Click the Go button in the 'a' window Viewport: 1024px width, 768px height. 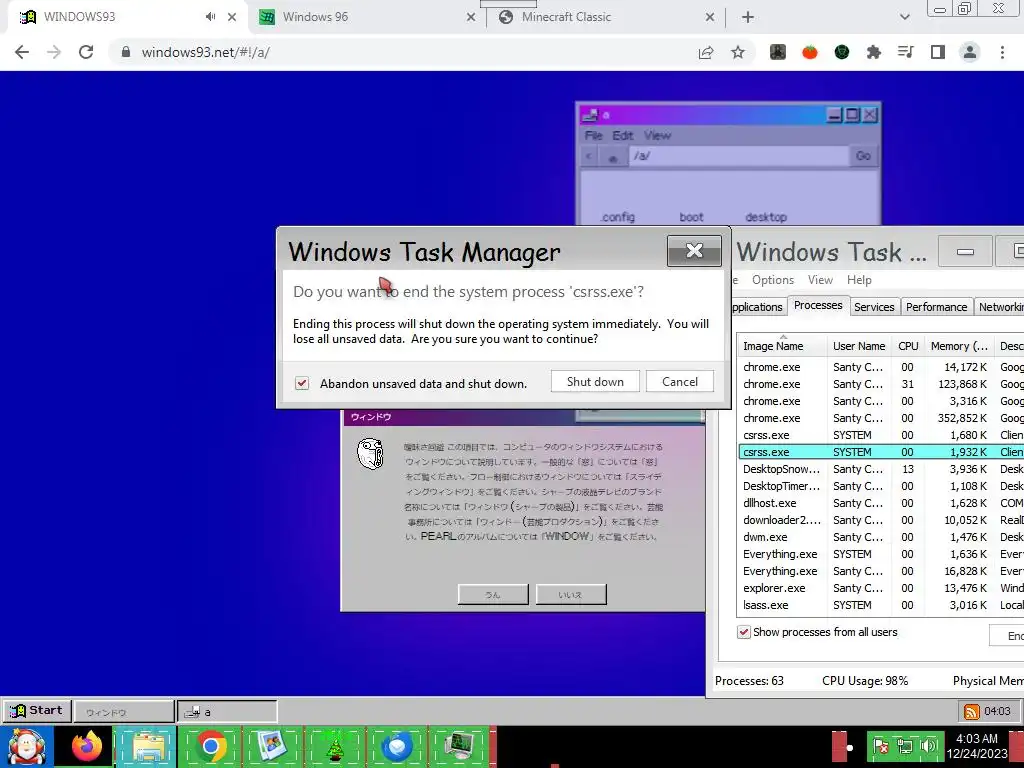tap(863, 155)
